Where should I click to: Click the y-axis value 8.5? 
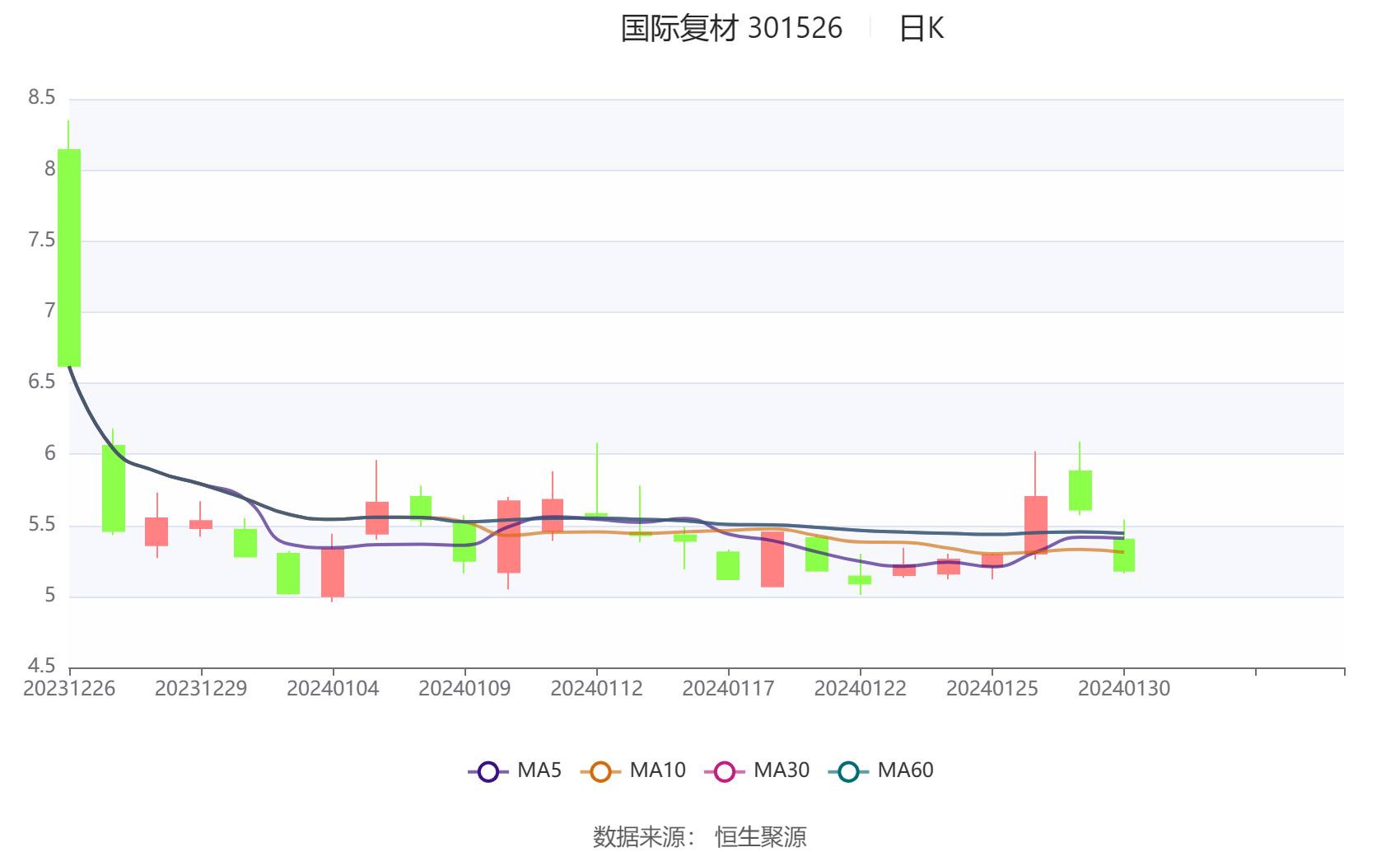tap(42, 98)
